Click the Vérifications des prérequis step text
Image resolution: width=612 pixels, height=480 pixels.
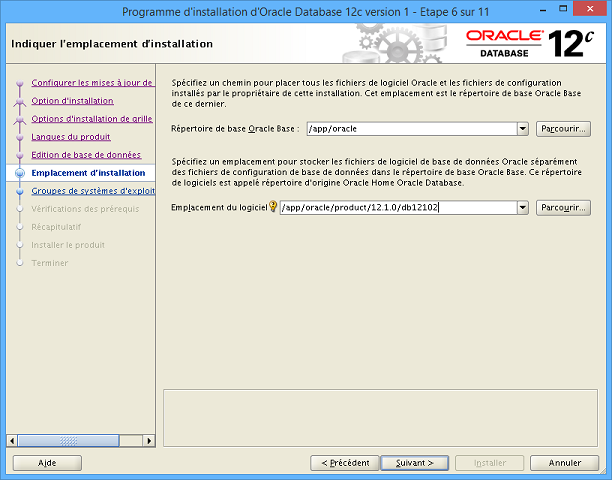pyautogui.click(x=85, y=209)
